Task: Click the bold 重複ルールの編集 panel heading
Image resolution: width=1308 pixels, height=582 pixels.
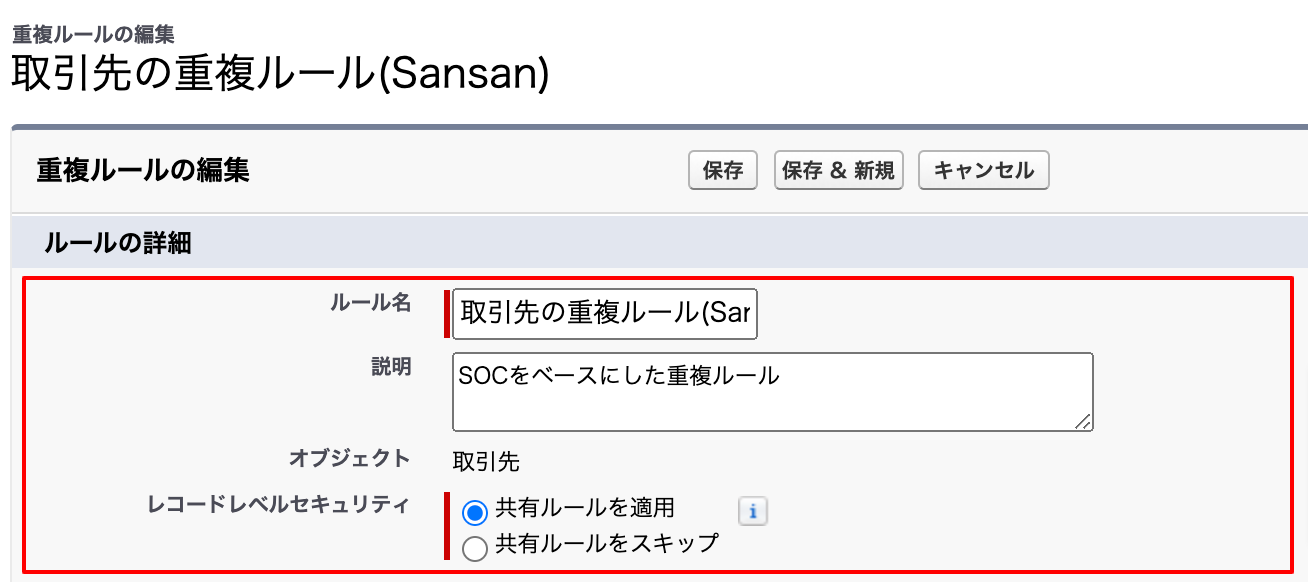Action: coord(143,170)
